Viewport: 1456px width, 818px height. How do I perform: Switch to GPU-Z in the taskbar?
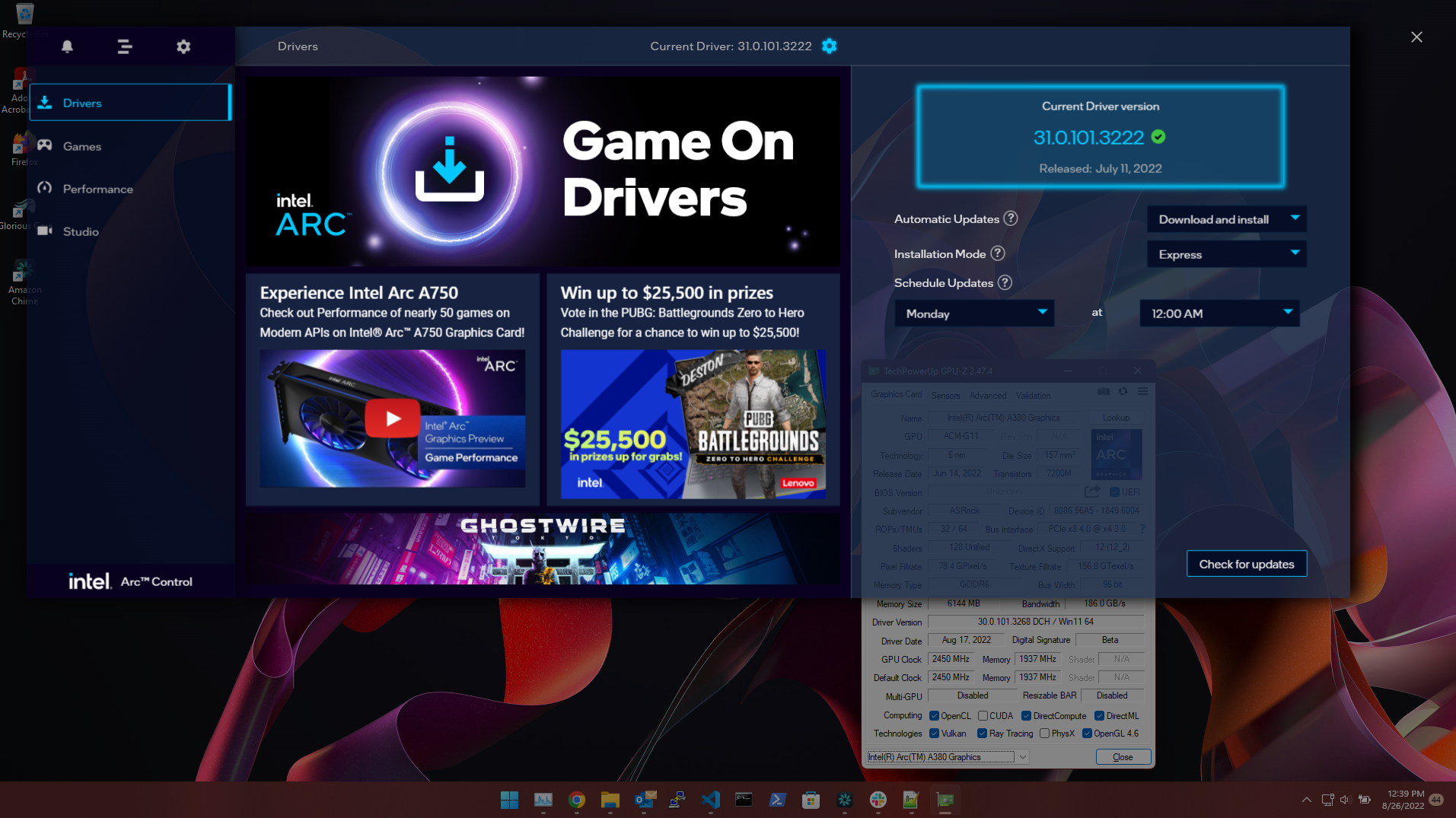coord(945,800)
